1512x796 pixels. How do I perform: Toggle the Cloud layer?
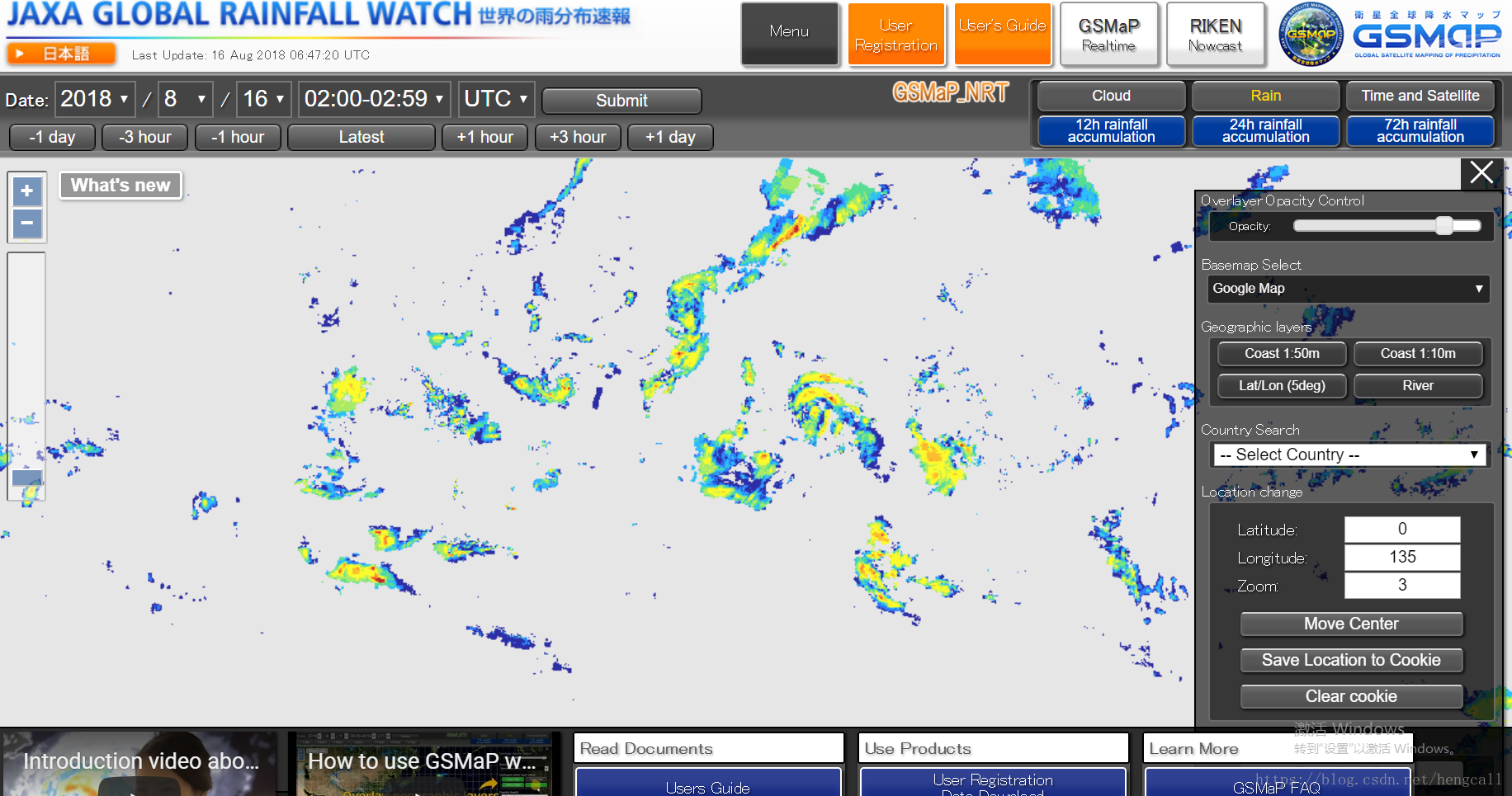[1111, 96]
